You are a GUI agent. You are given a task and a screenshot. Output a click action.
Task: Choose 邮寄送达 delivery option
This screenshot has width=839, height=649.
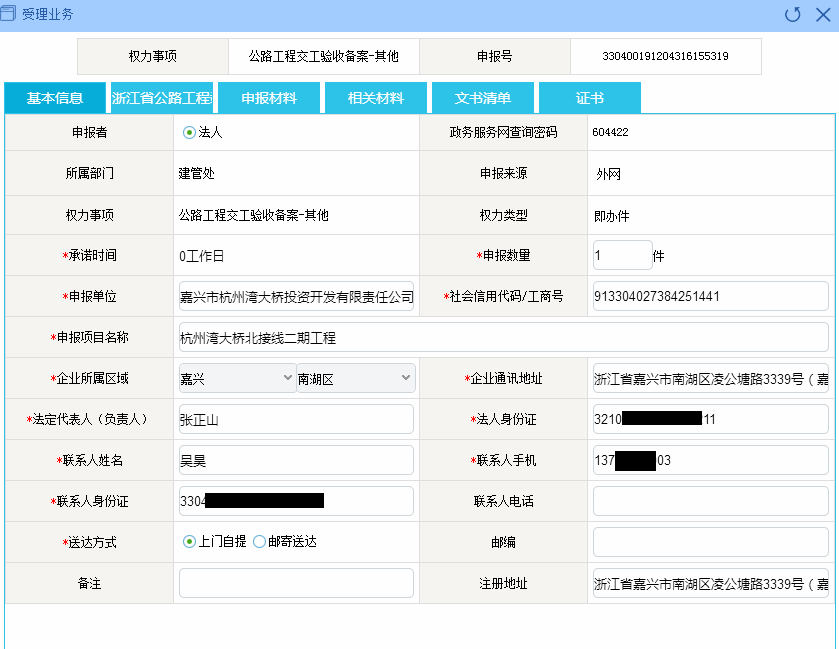click(x=260, y=542)
